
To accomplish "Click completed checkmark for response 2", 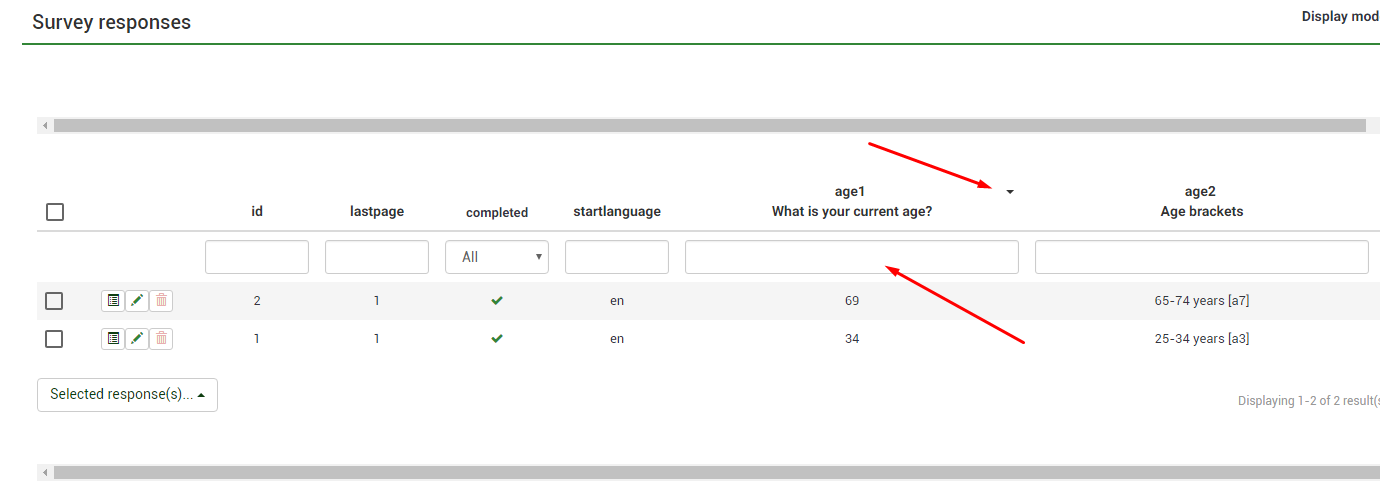I will click(x=497, y=300).
